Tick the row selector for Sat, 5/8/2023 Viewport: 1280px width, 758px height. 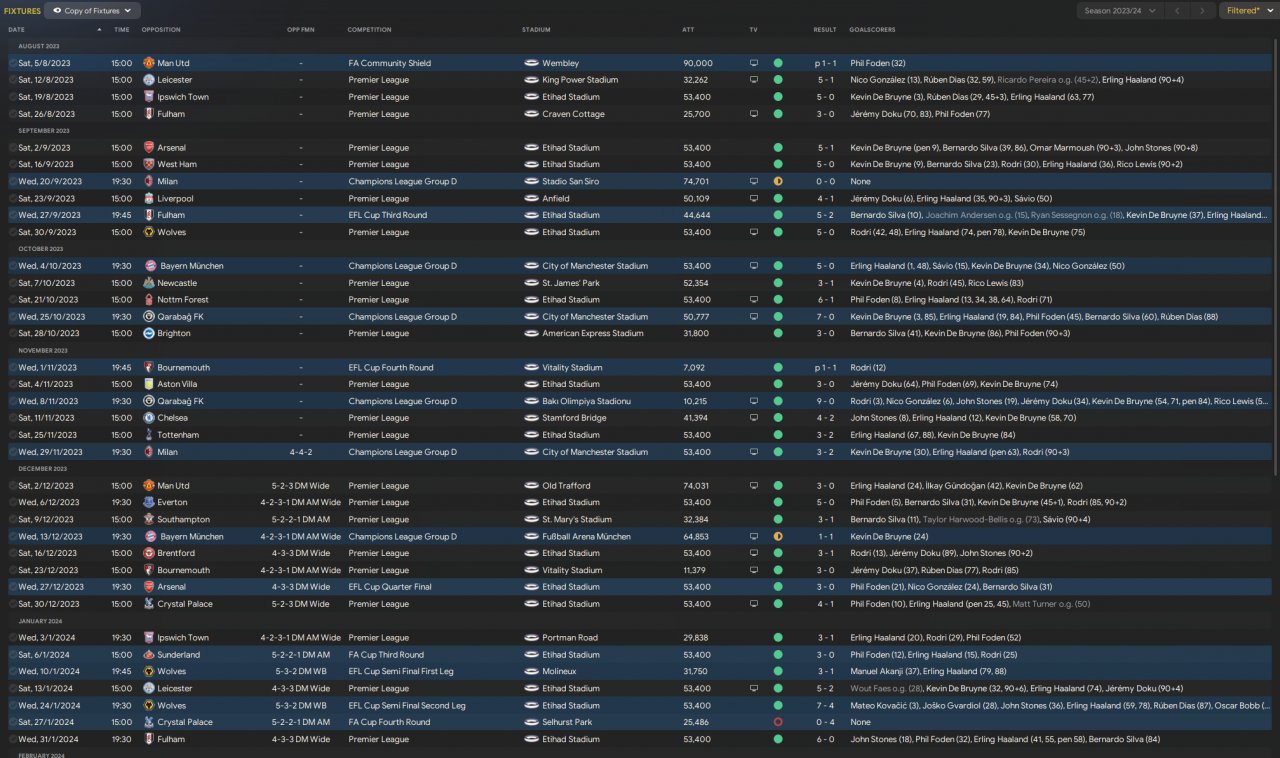13,63
